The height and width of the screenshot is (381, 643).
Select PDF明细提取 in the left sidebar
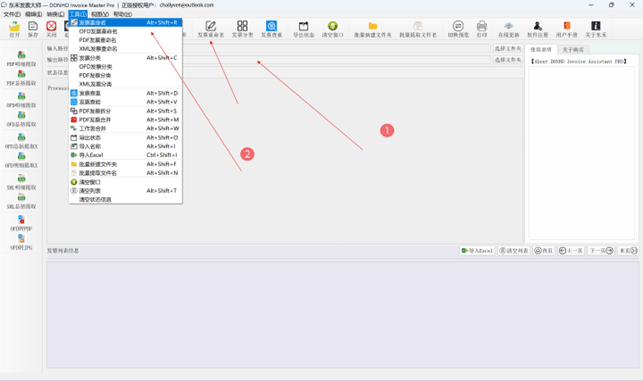tap(21, 59)
